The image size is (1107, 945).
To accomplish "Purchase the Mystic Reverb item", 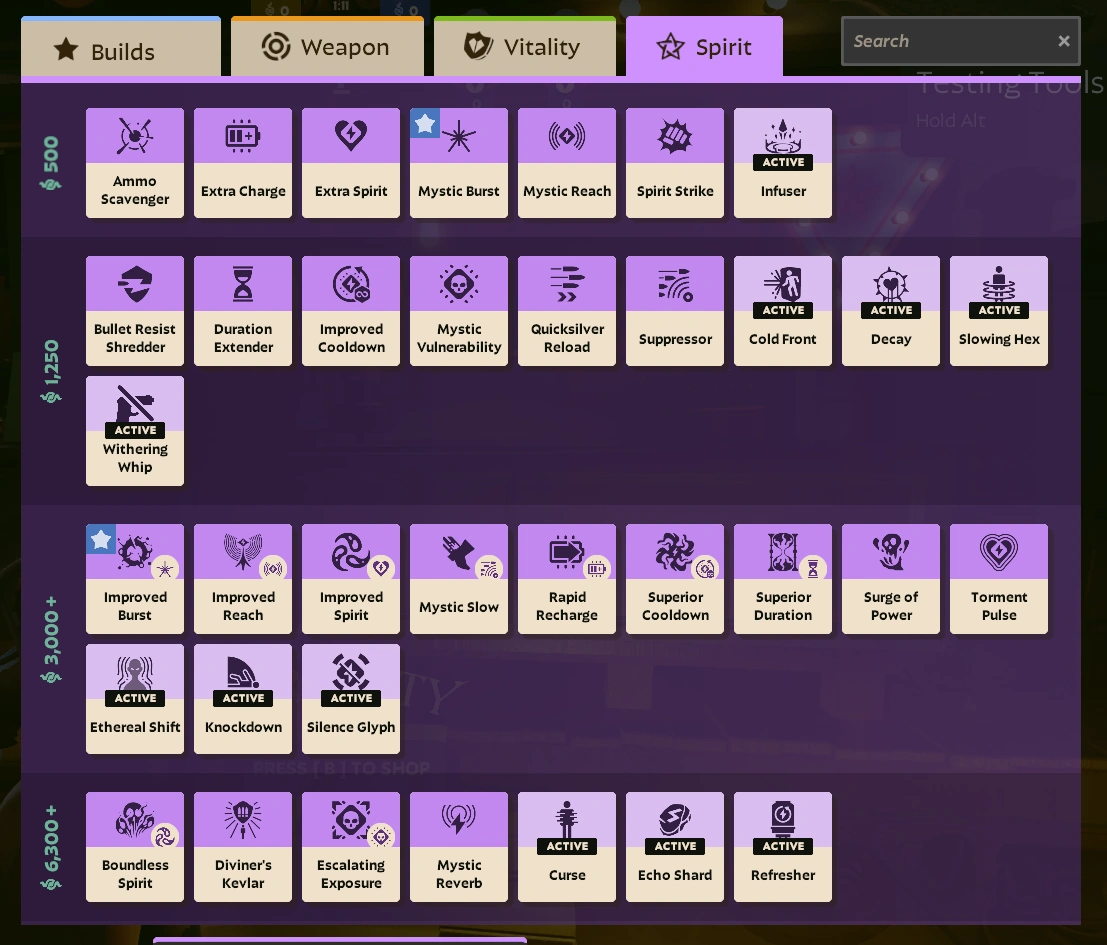I will pyautogui.click(x=459, y=848).
